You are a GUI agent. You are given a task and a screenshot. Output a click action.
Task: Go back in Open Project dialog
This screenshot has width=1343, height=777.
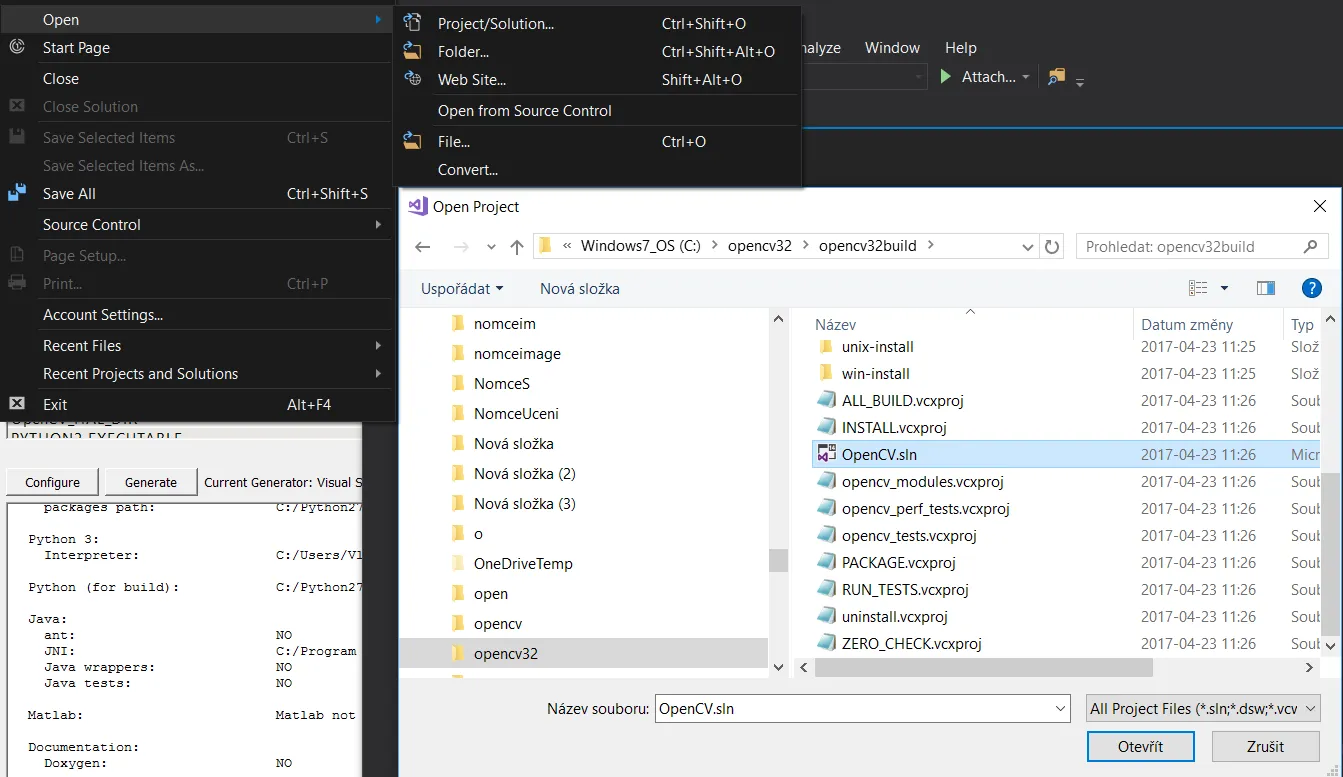(x=422, y=246)
